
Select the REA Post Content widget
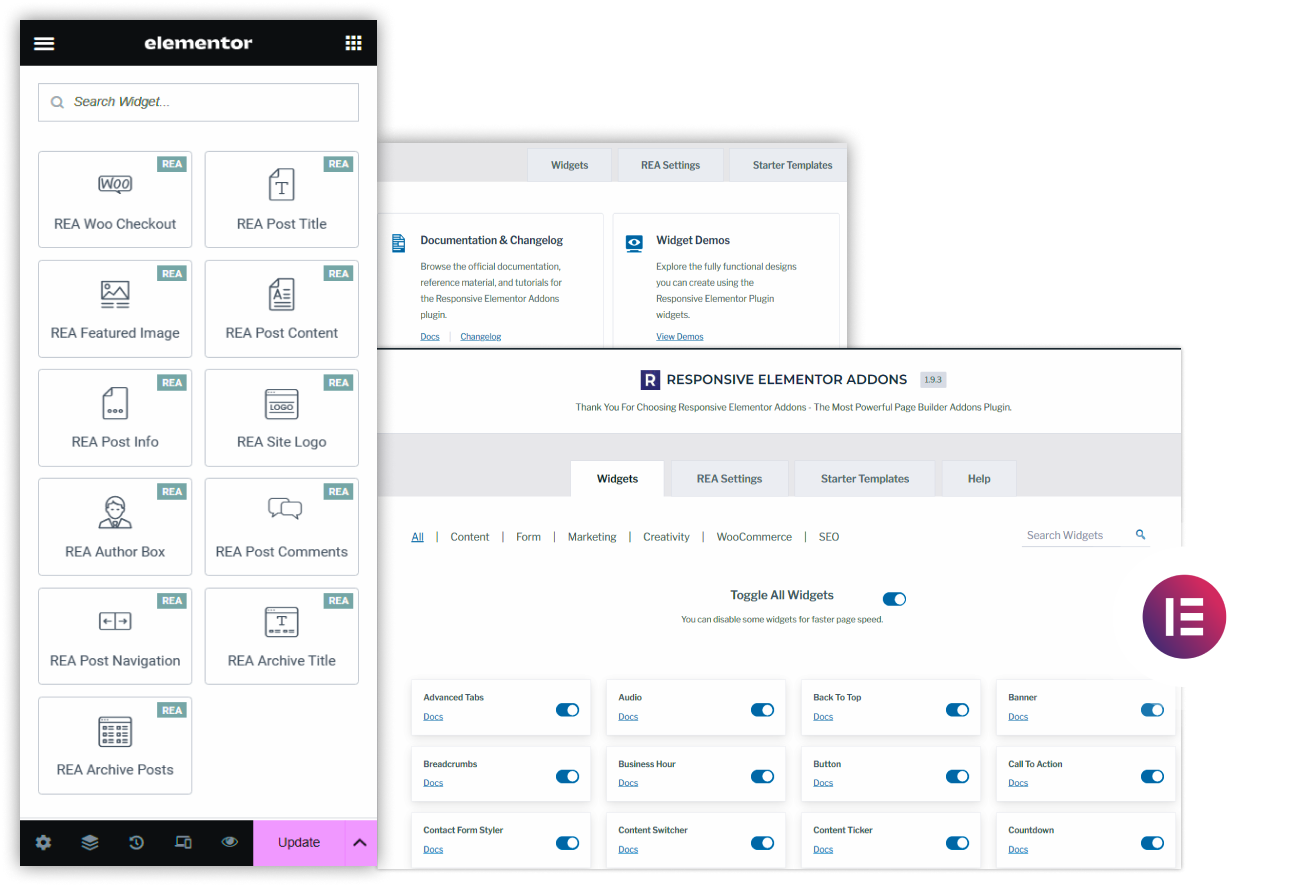click(x=282, y=309)
